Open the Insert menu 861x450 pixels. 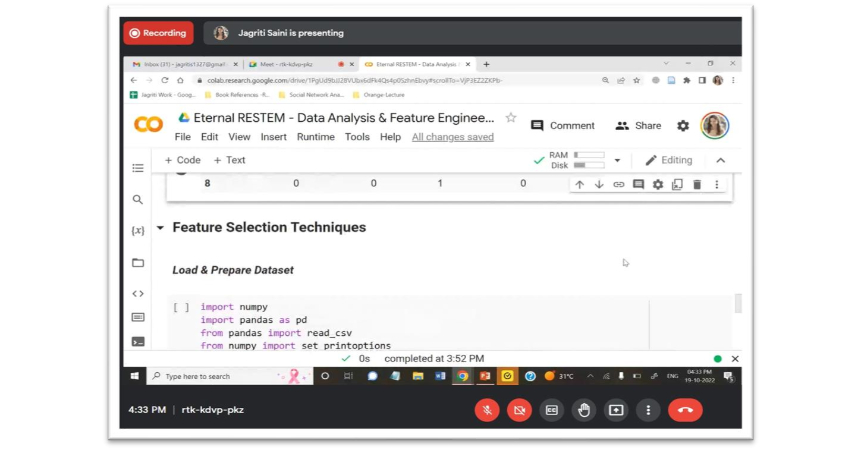point(273,137)
